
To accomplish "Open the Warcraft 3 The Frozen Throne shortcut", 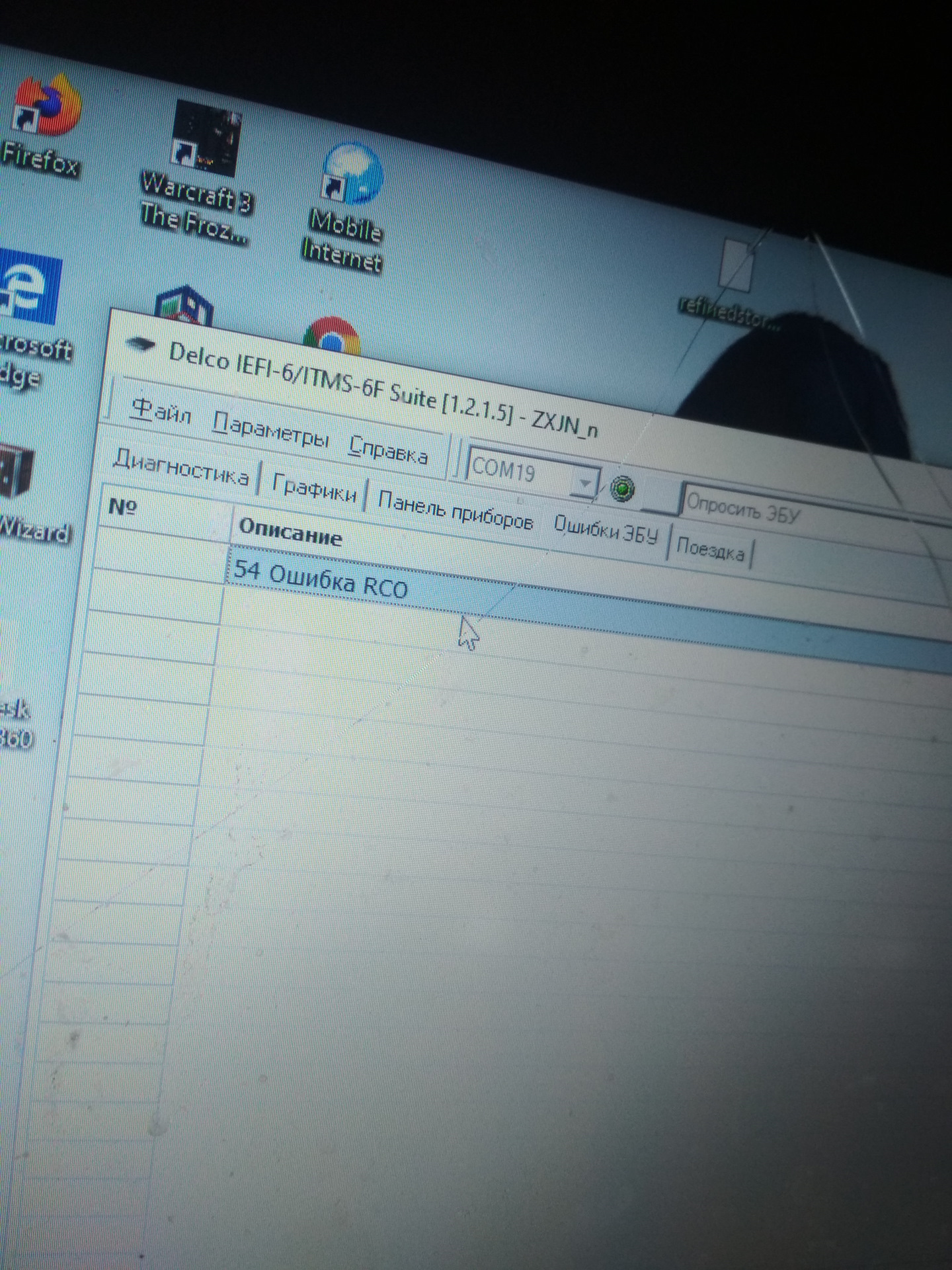I will tap(198, 173).
